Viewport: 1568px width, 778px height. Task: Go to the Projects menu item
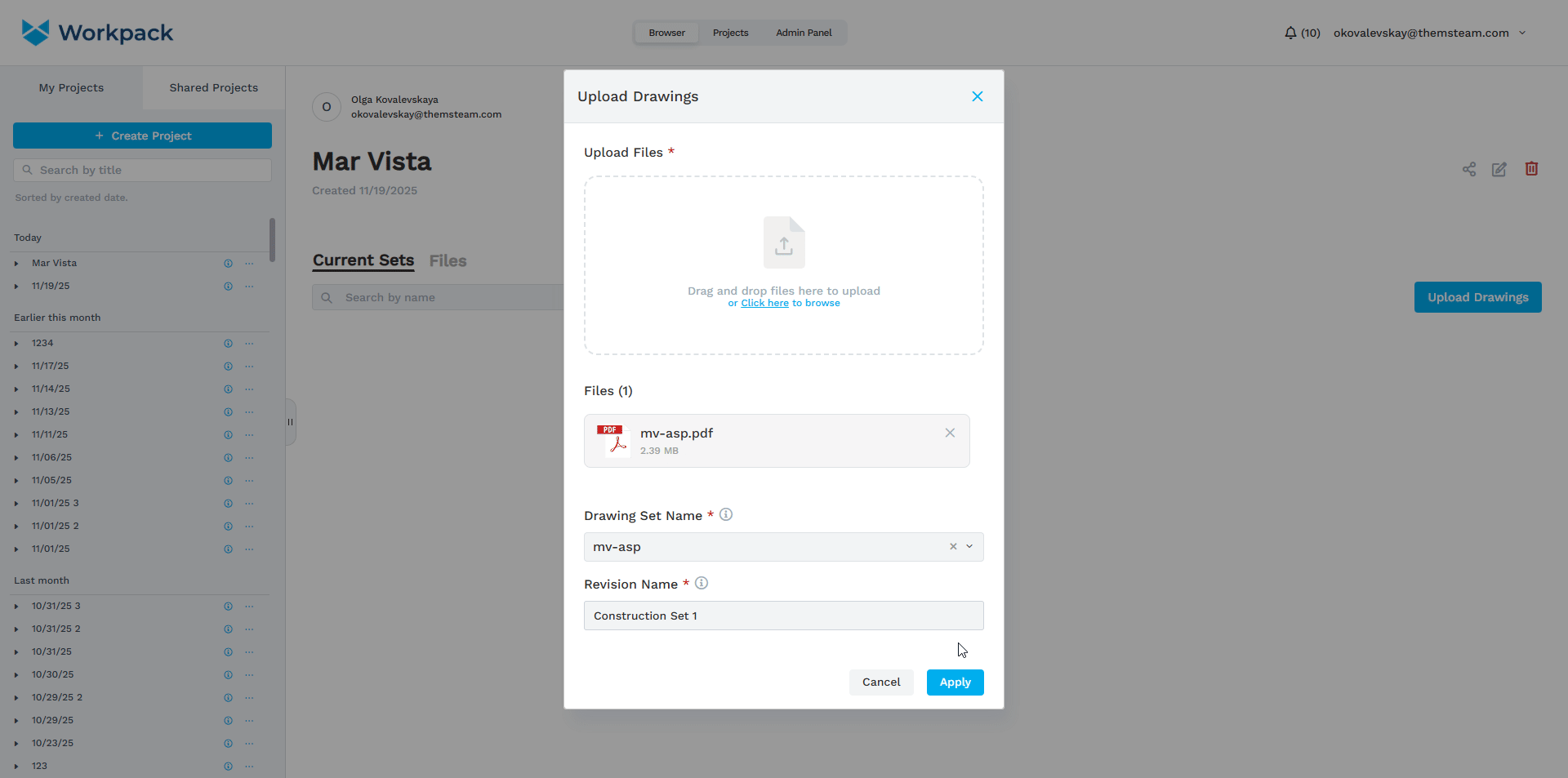(x=730, y=33)
